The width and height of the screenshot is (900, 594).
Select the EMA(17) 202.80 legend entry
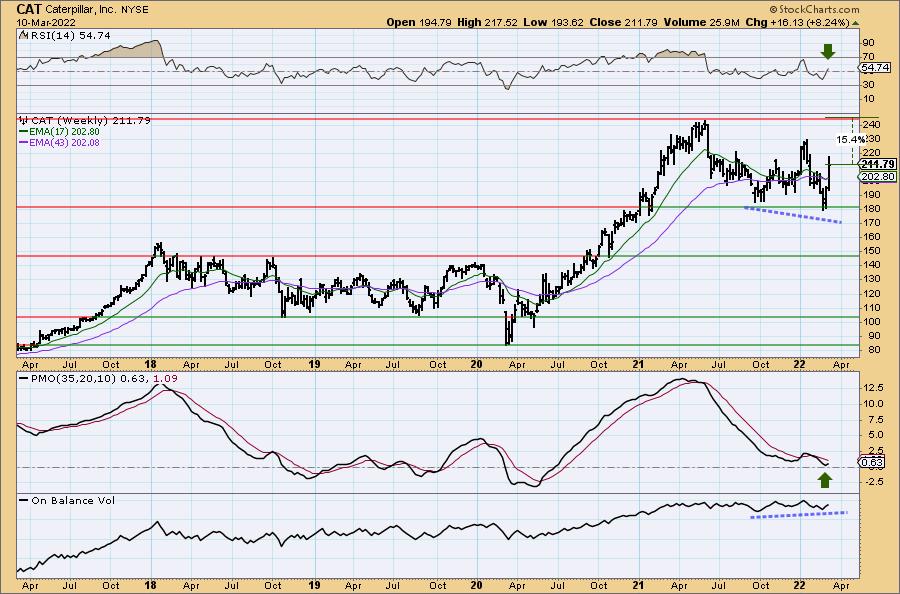59,131
